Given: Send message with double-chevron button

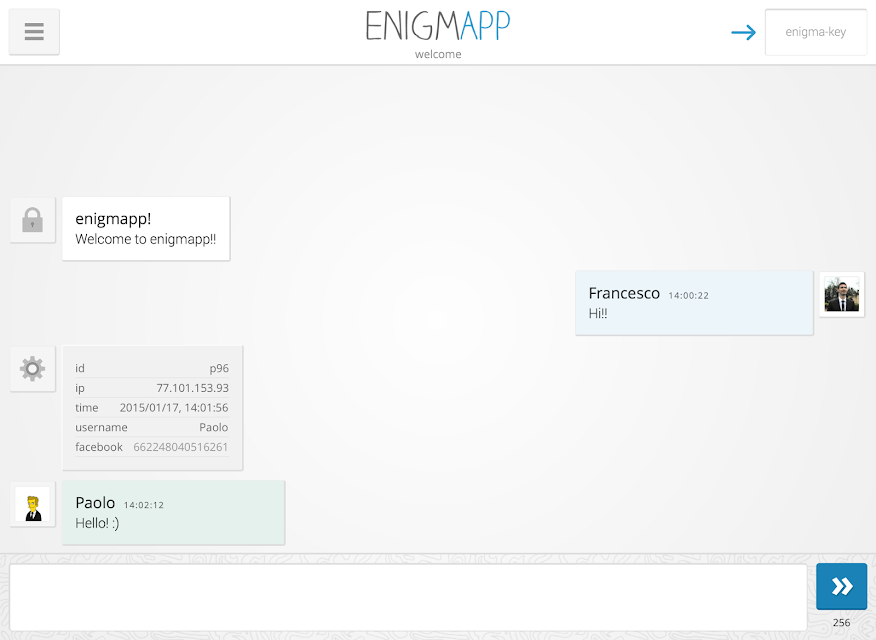Looking at the screenshot, I should (841, 586).
